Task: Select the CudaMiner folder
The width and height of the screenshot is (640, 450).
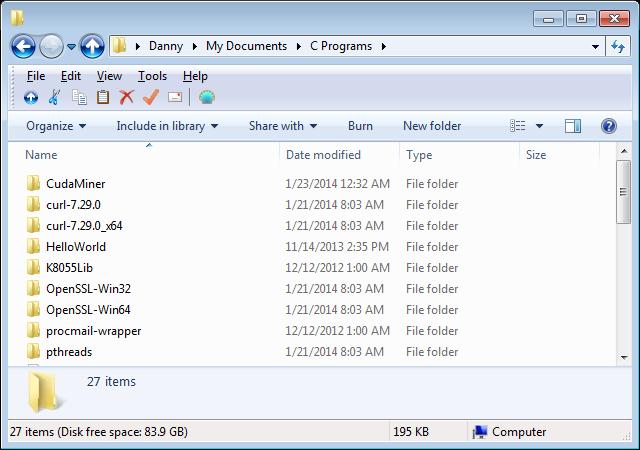Action: [x=76, y=184]
